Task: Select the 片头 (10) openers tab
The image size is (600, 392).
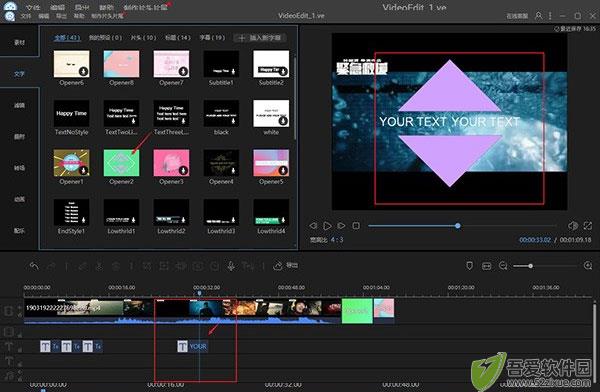Action: 143,38
